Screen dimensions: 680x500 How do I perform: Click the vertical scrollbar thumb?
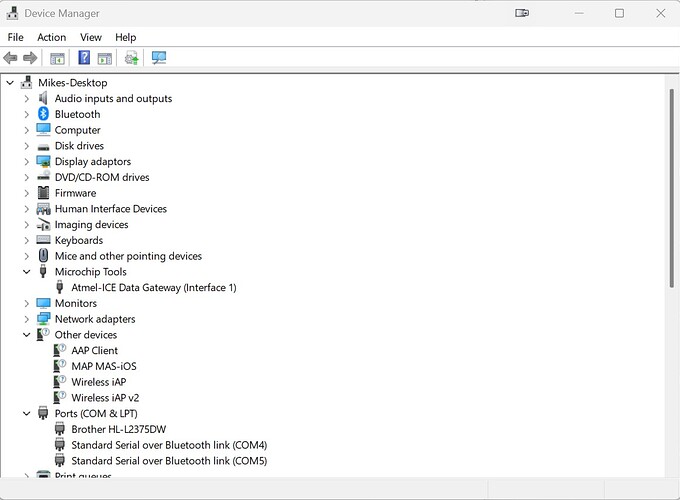pos(671,188)
